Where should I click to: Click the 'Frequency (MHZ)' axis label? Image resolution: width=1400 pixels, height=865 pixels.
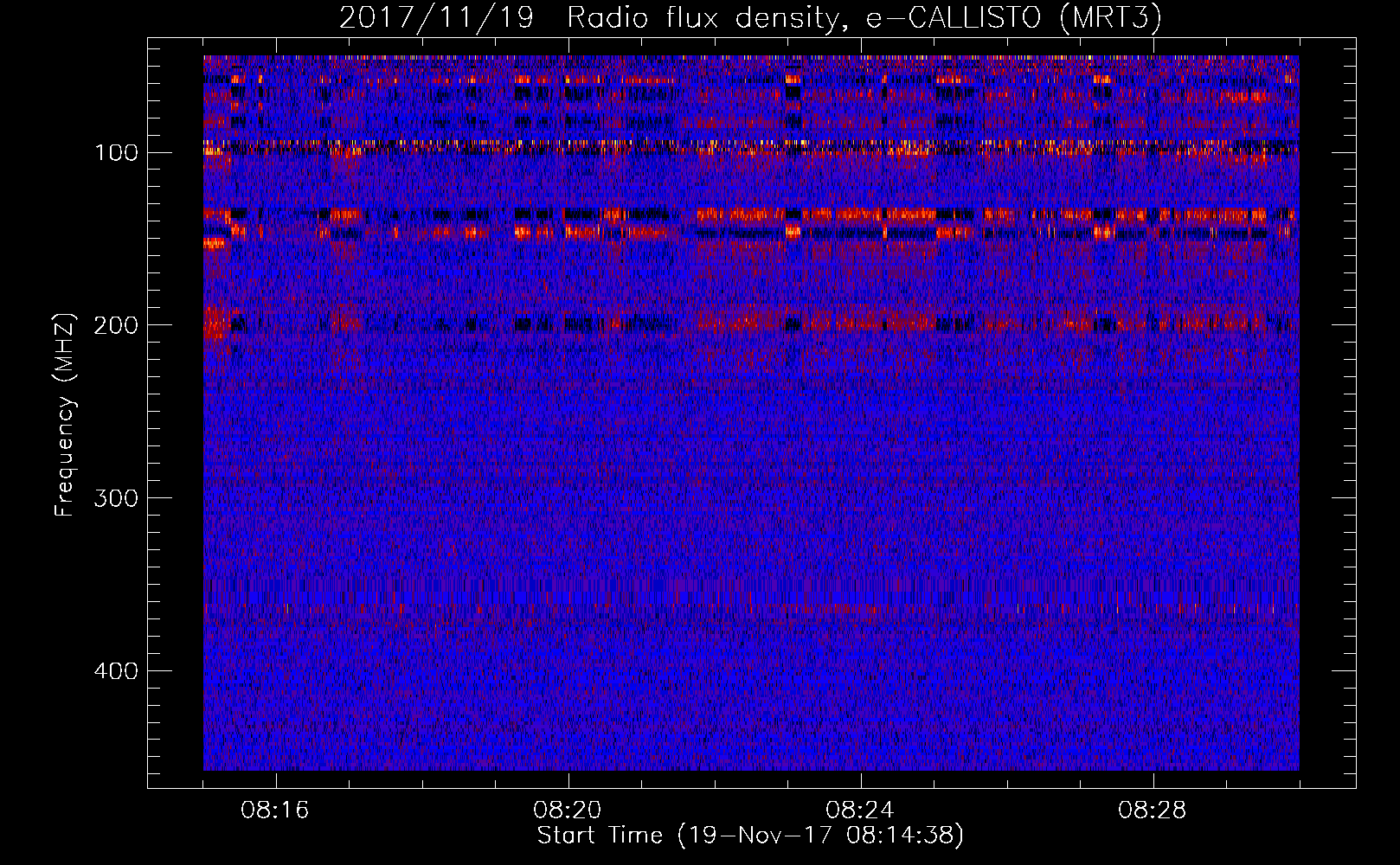coord(65,414)
